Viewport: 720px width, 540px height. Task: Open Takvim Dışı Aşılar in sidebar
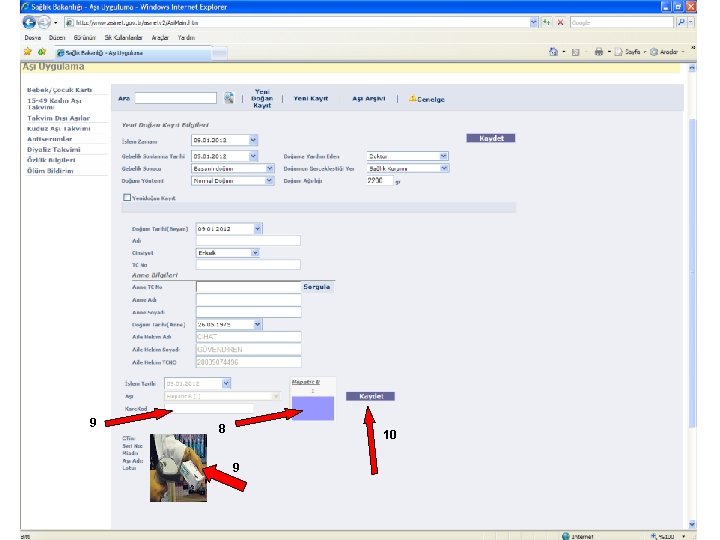pyautogui.click(x=58, y=118)
